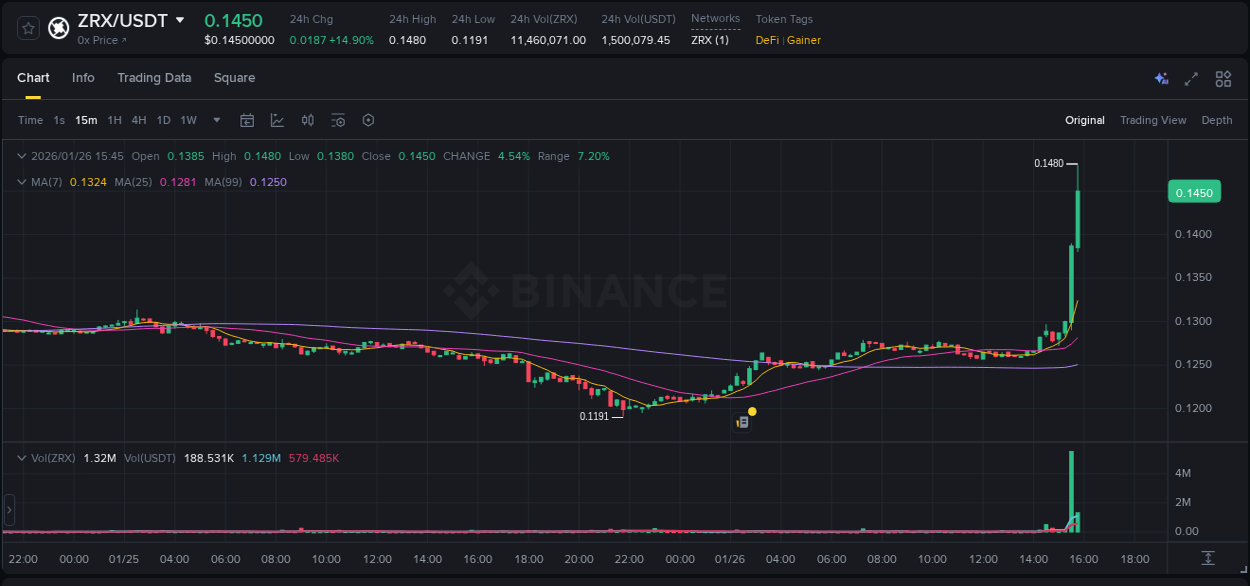This screenshot has height=586, width=1250.
Task: Open the DeFi token tag
Action: pos(765,40)
